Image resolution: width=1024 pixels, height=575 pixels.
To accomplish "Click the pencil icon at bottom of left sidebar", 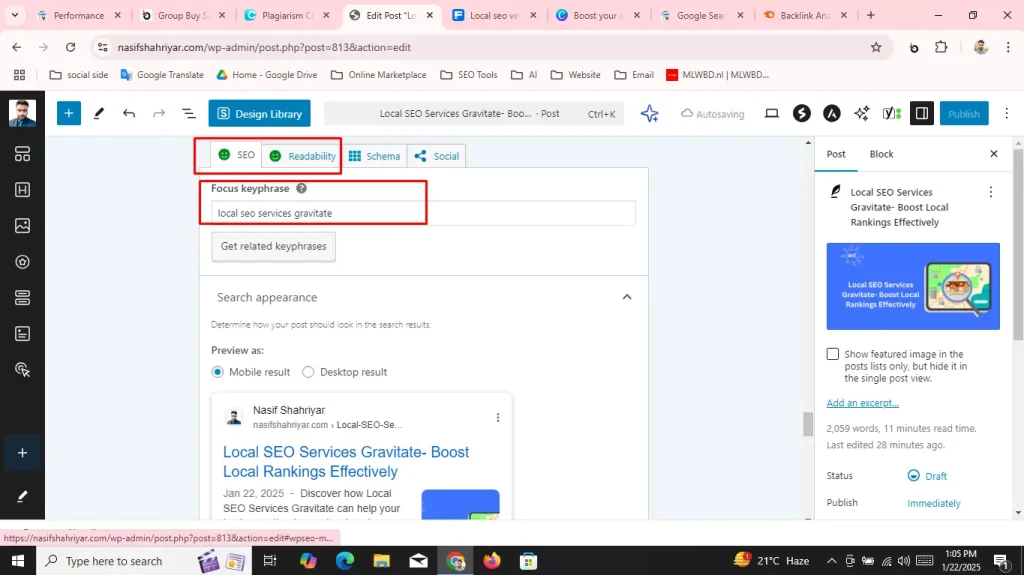I will [x=22, y=497].
